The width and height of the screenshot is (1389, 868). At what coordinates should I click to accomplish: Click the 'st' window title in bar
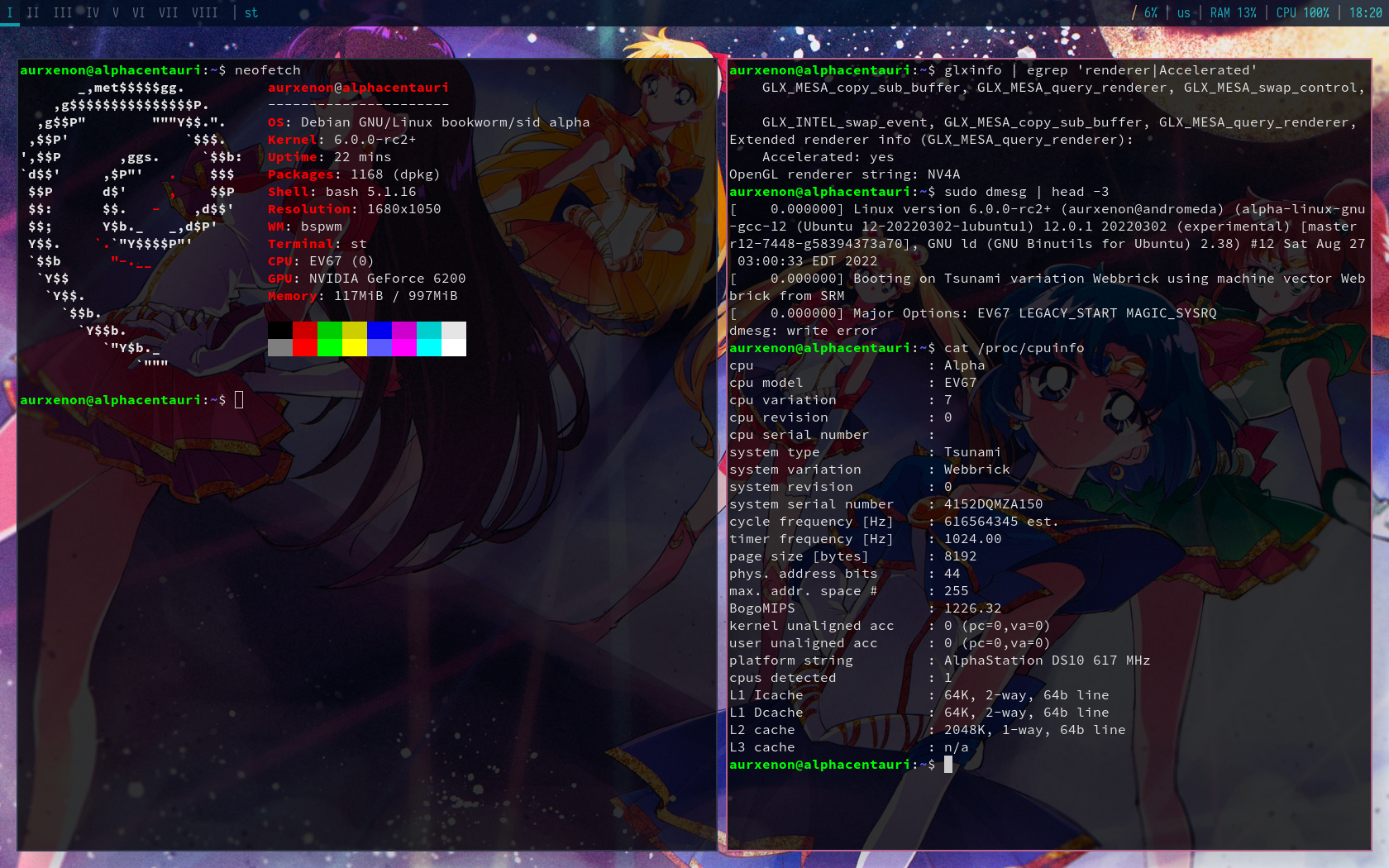point(251,12)
